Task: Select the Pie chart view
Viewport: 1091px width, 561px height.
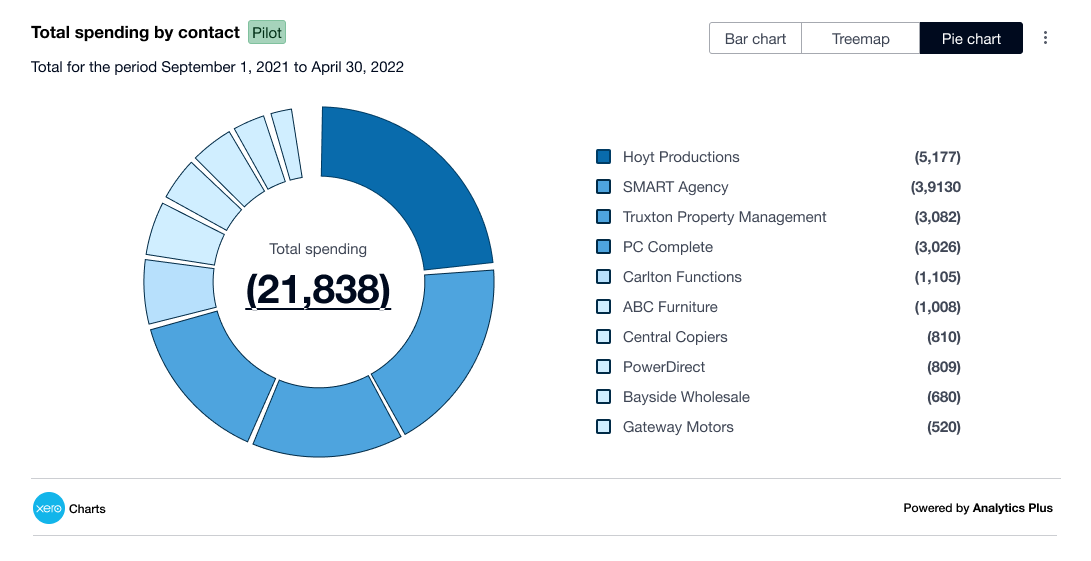Action: tap(971, 39)
